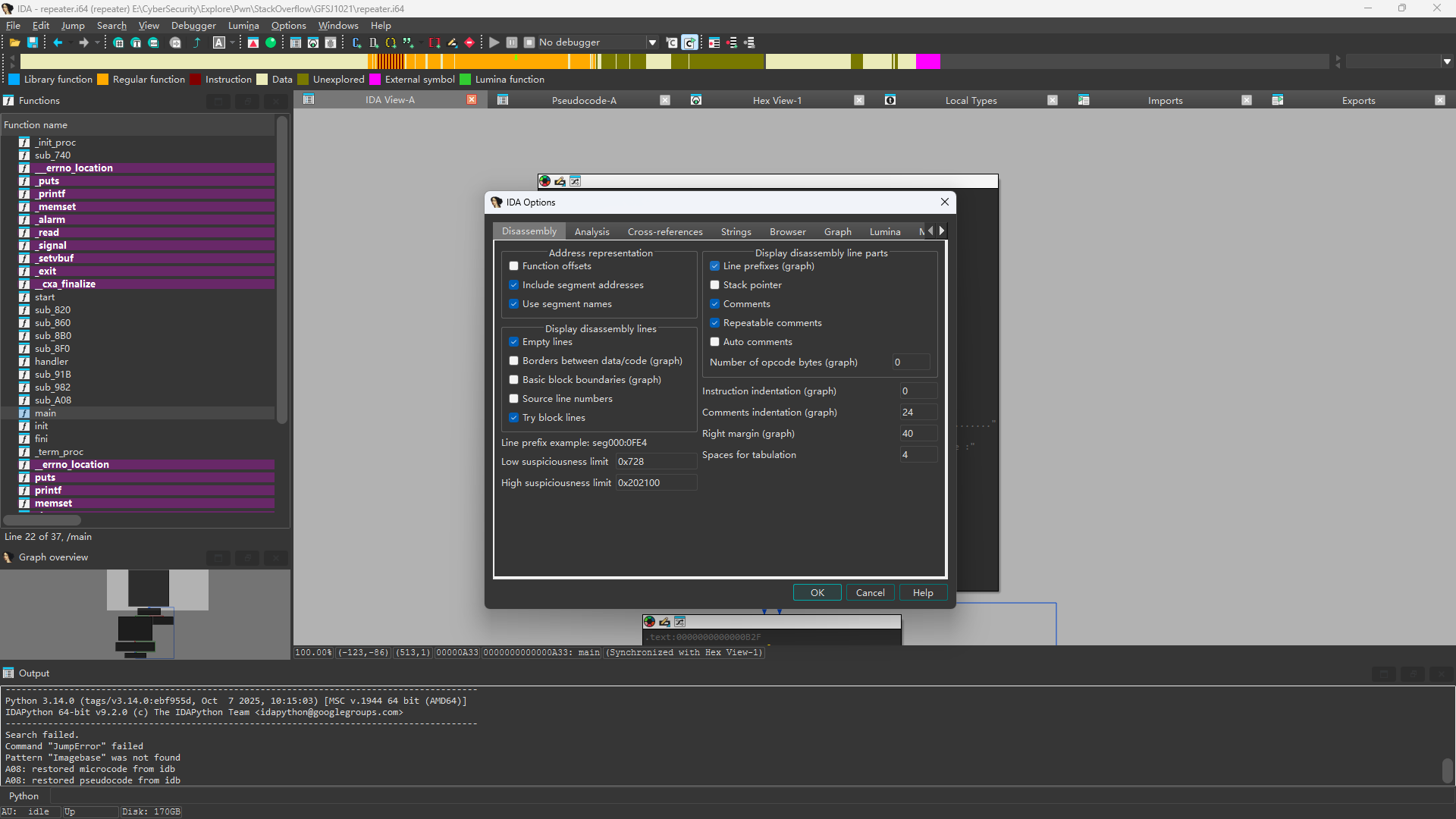Click the Low suspiciousness limit field
The height and width of the screenshot is (819, 1456).
tap(655, 462)
